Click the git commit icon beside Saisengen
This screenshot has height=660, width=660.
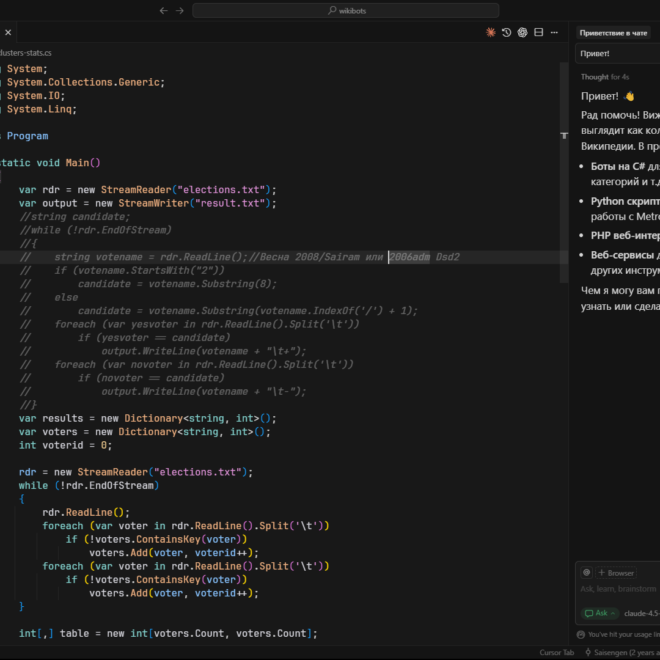588,652
